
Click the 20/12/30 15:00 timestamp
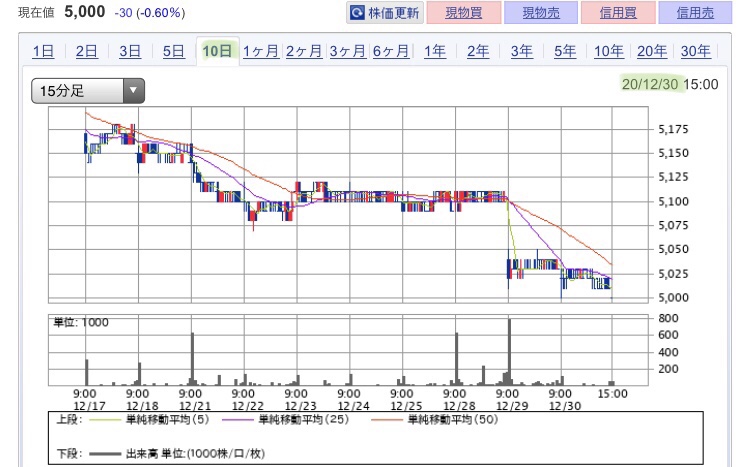670,84
